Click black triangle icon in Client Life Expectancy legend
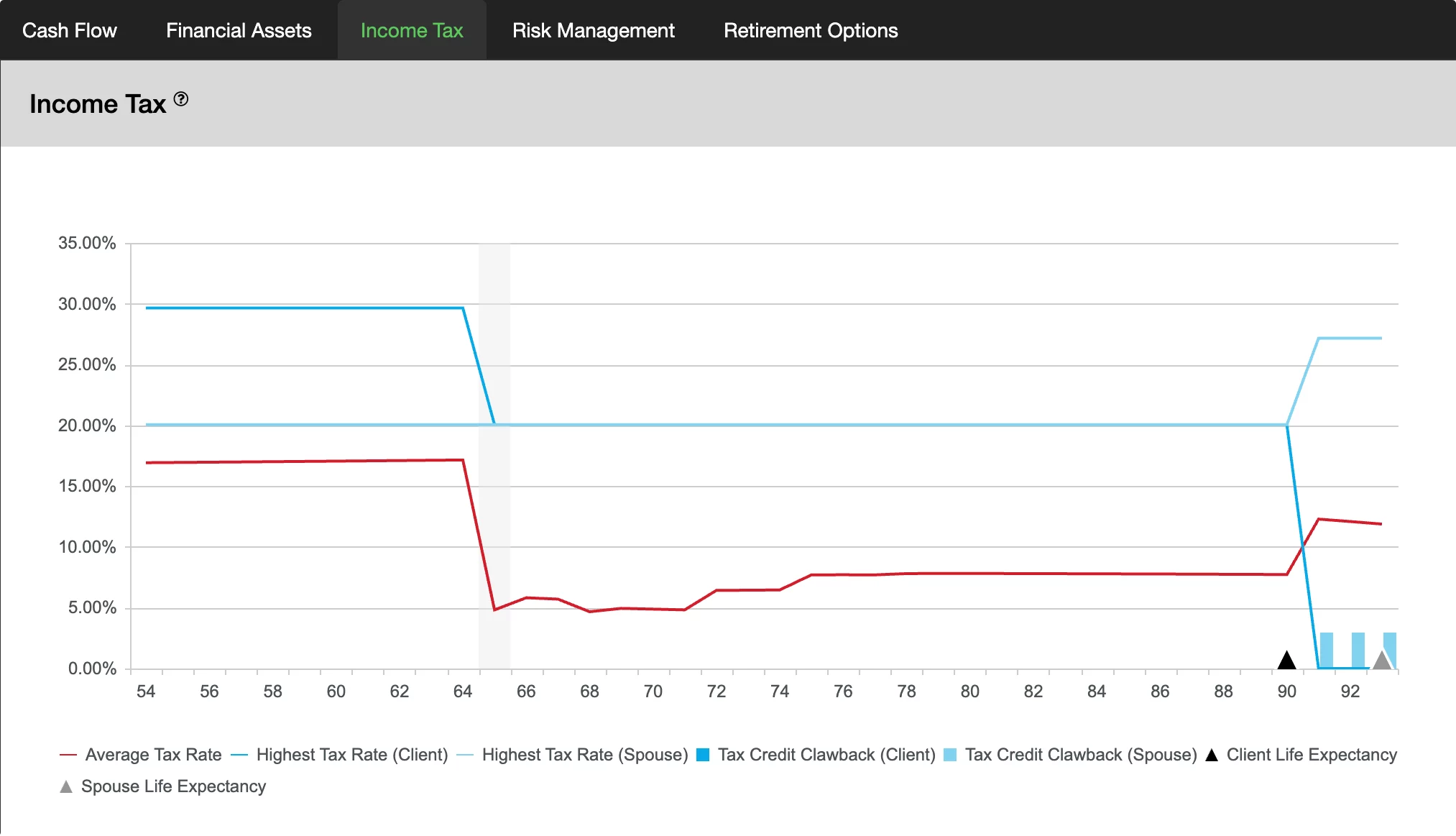Viewport: 1456px width, 836px height. point(1212,755)
